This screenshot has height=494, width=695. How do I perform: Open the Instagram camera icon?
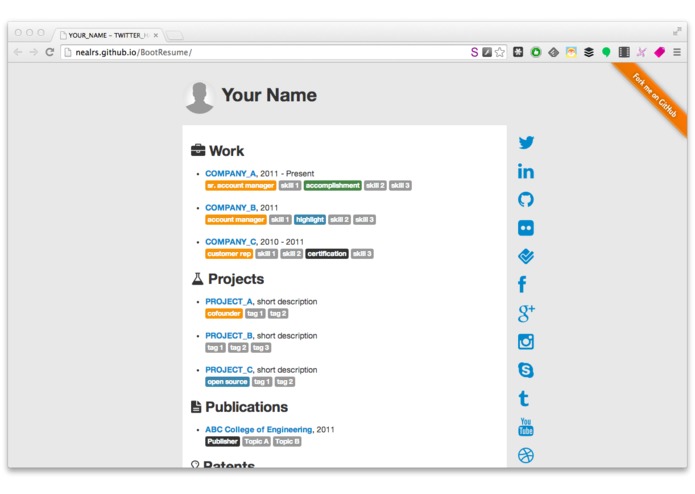tap(526, 342)
